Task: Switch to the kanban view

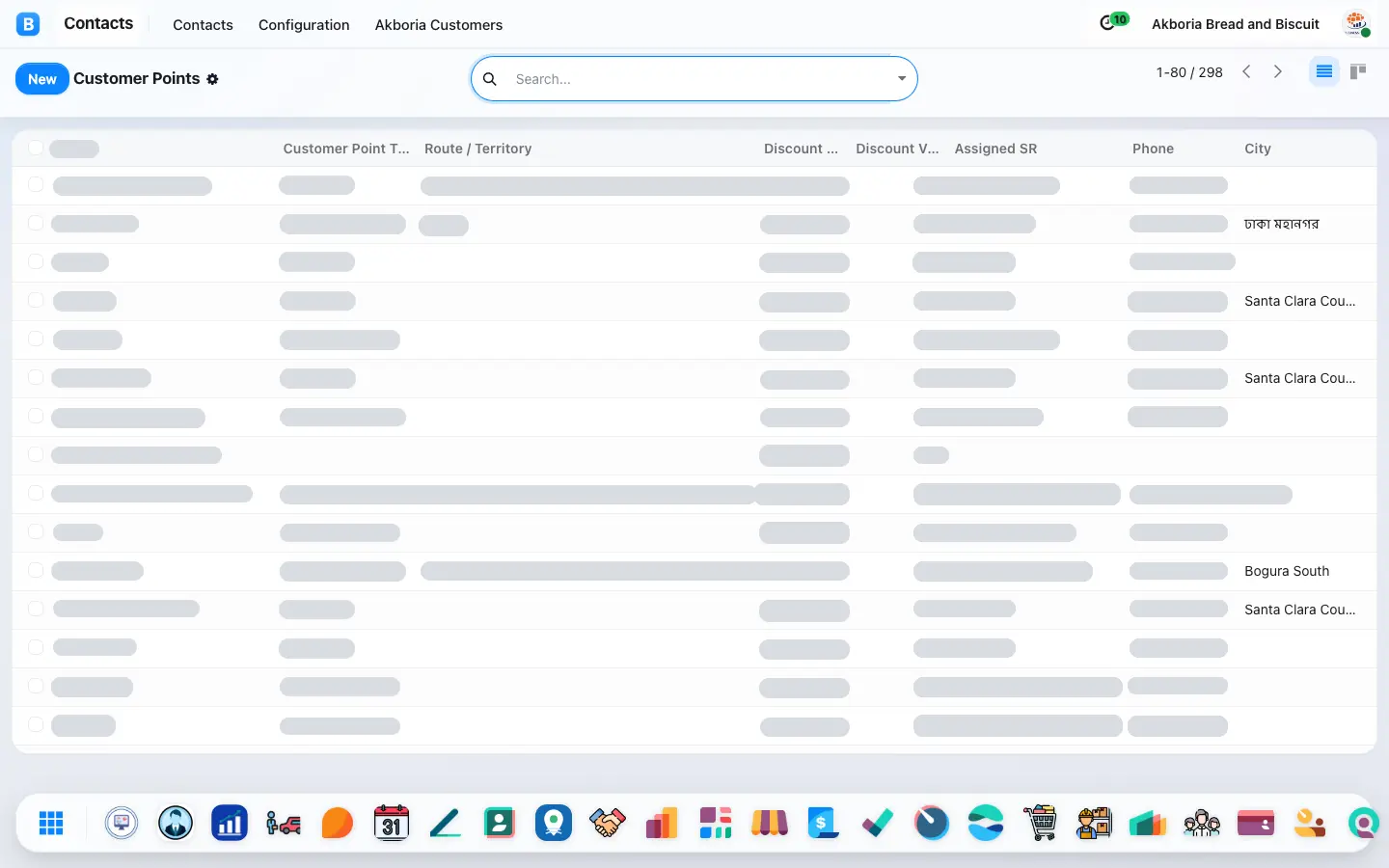Action: click(1358, 71)
